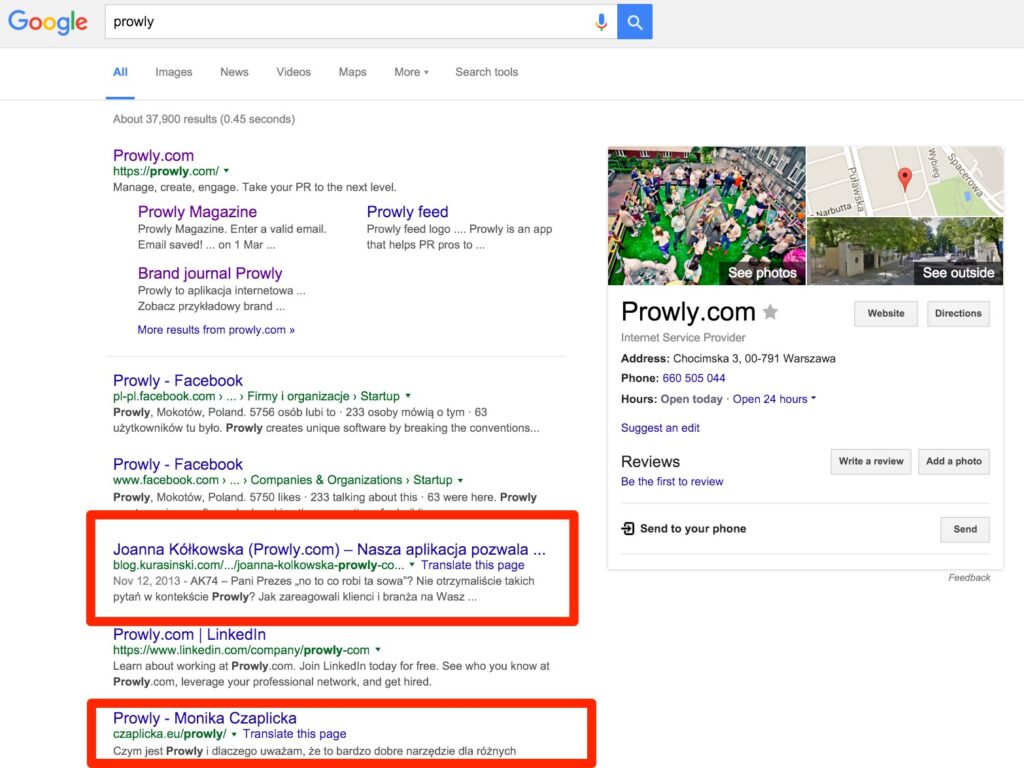Viewport: 1024px width, 768px height.
Task: Click the Send to your phone icon
Action: point(628,529)
